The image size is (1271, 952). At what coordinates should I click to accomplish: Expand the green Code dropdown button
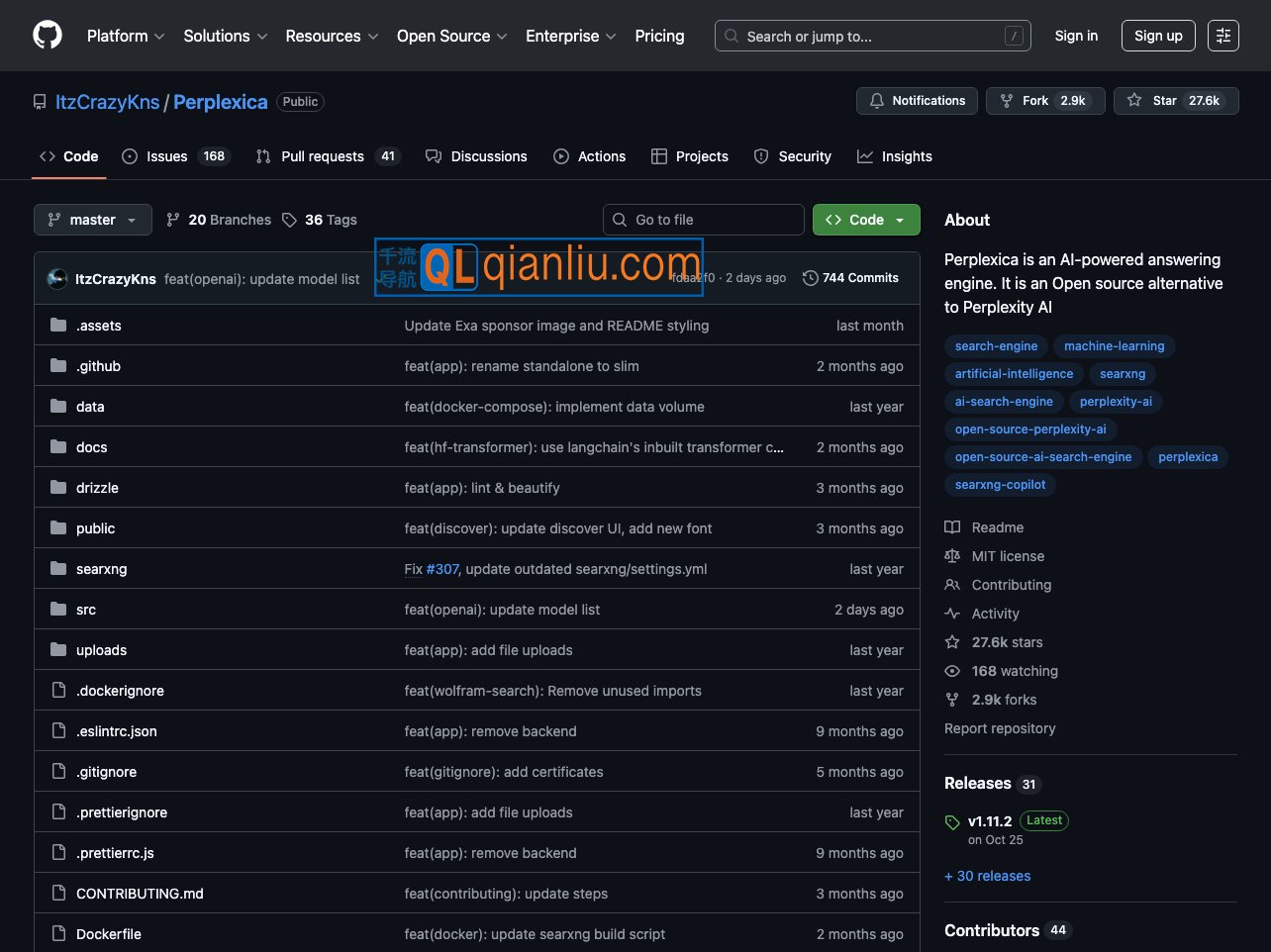[x=866, y=220]
